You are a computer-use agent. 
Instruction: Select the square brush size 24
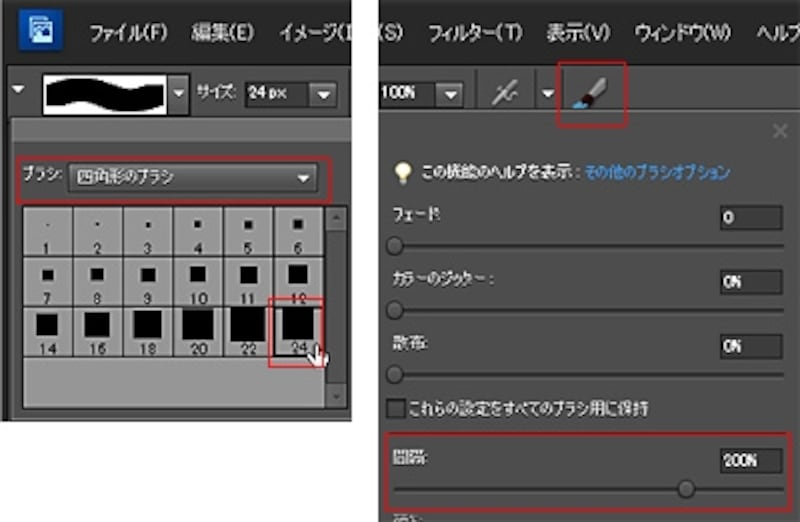coord(298,332)
